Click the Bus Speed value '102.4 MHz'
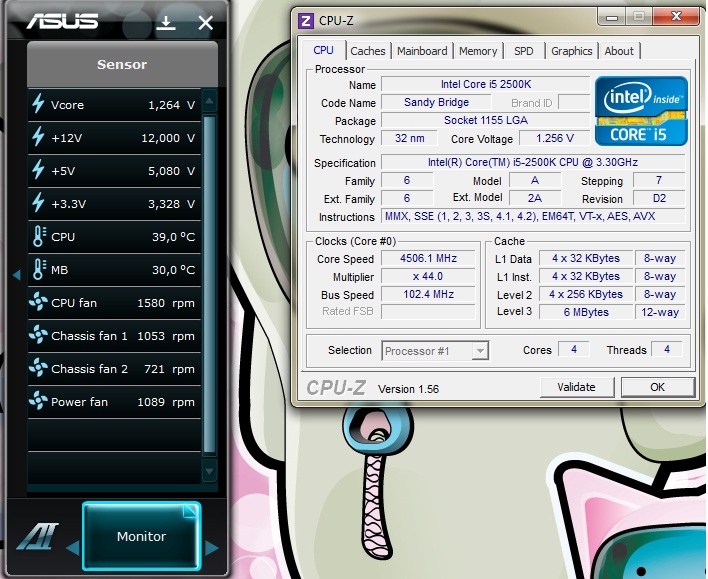This screenshot has width=708, height=579. click(x=429, y=294)
